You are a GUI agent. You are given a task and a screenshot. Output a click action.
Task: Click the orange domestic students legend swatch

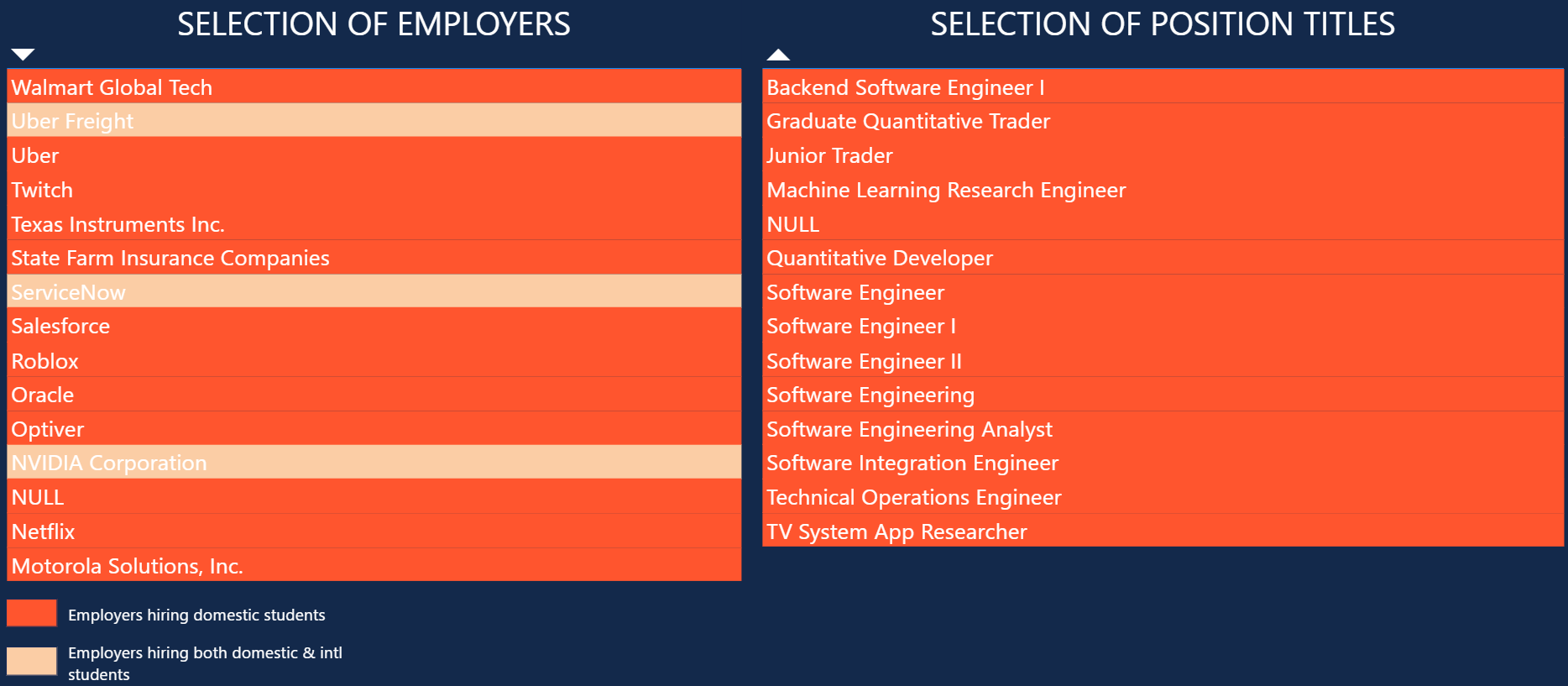coord(32,613)
